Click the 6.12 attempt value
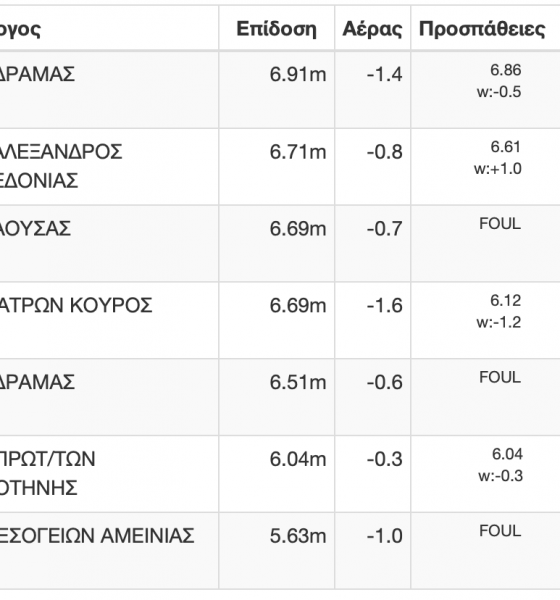This screenshot has width=560, height=600. pos(506,301)
